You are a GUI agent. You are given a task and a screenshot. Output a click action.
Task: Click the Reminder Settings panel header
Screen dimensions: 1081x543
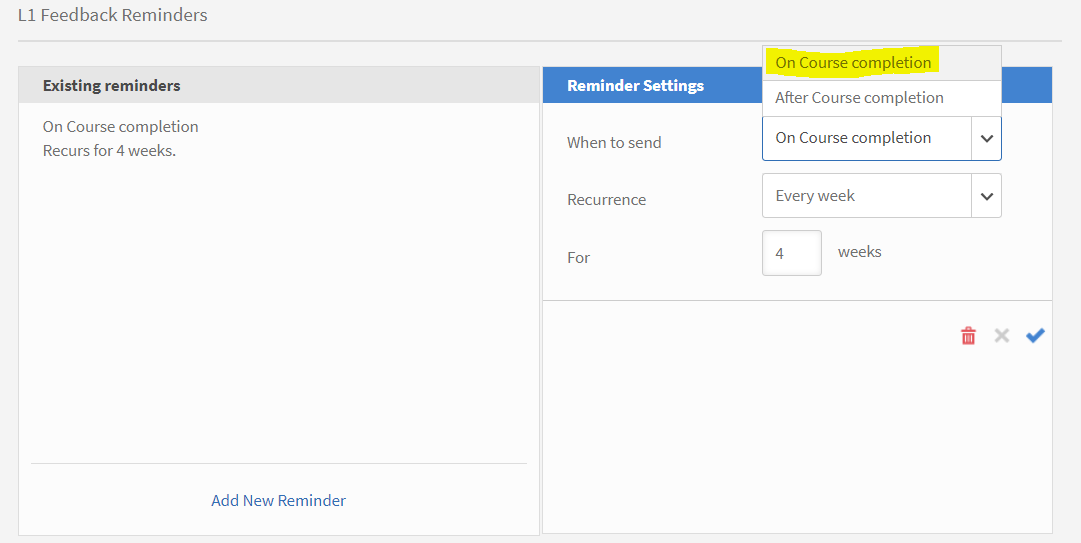click(x=635, y=86)
